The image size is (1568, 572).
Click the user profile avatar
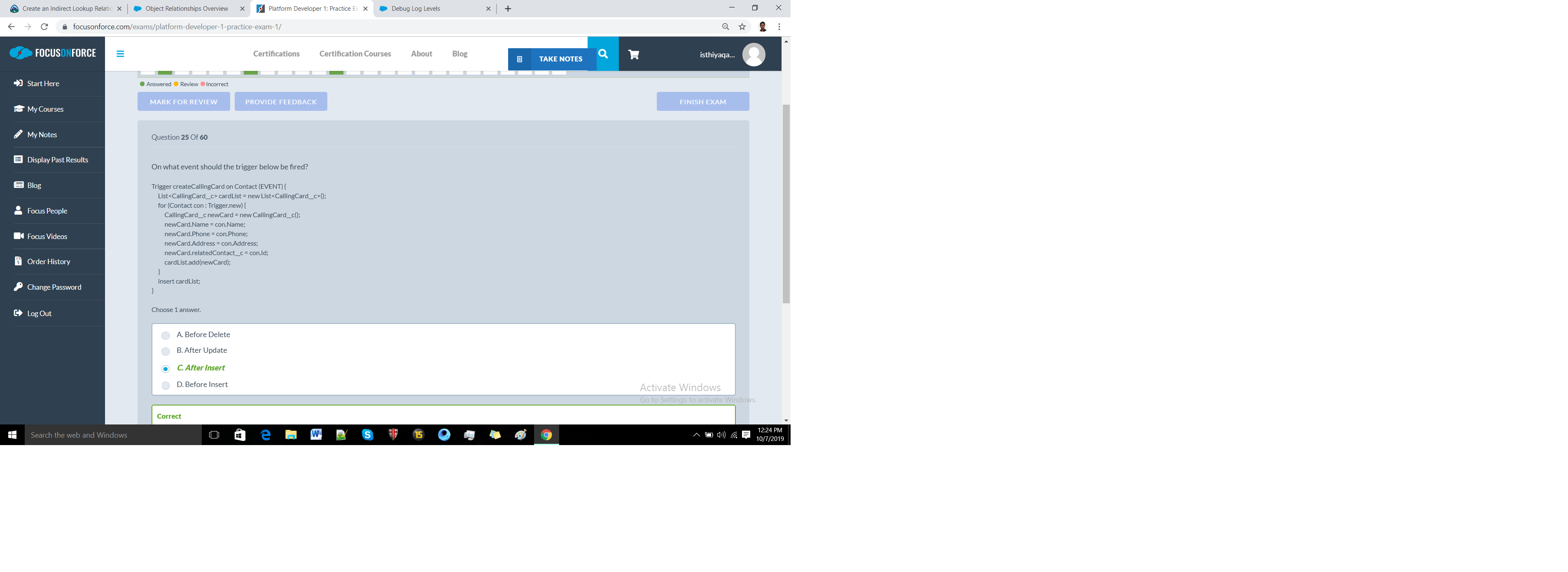pyautogui.click(x=754, y=55)
